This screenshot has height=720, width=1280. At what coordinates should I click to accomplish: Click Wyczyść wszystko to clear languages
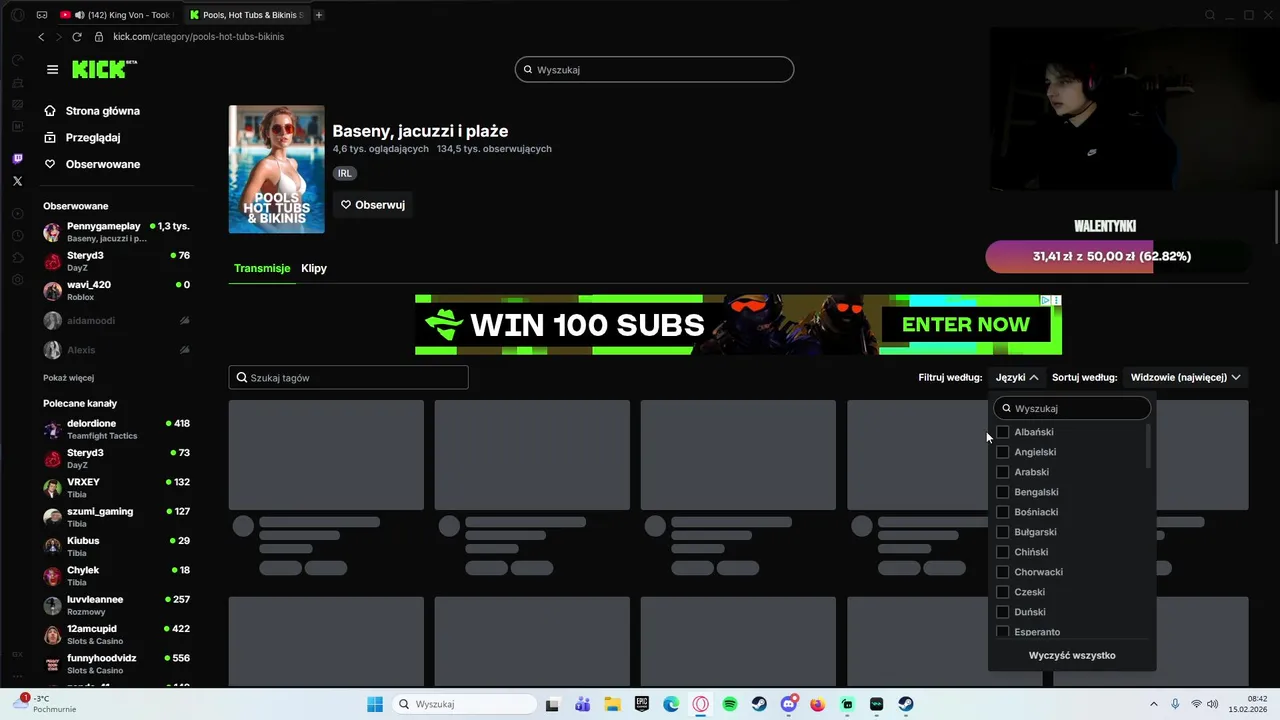[x=1072, y=655]
